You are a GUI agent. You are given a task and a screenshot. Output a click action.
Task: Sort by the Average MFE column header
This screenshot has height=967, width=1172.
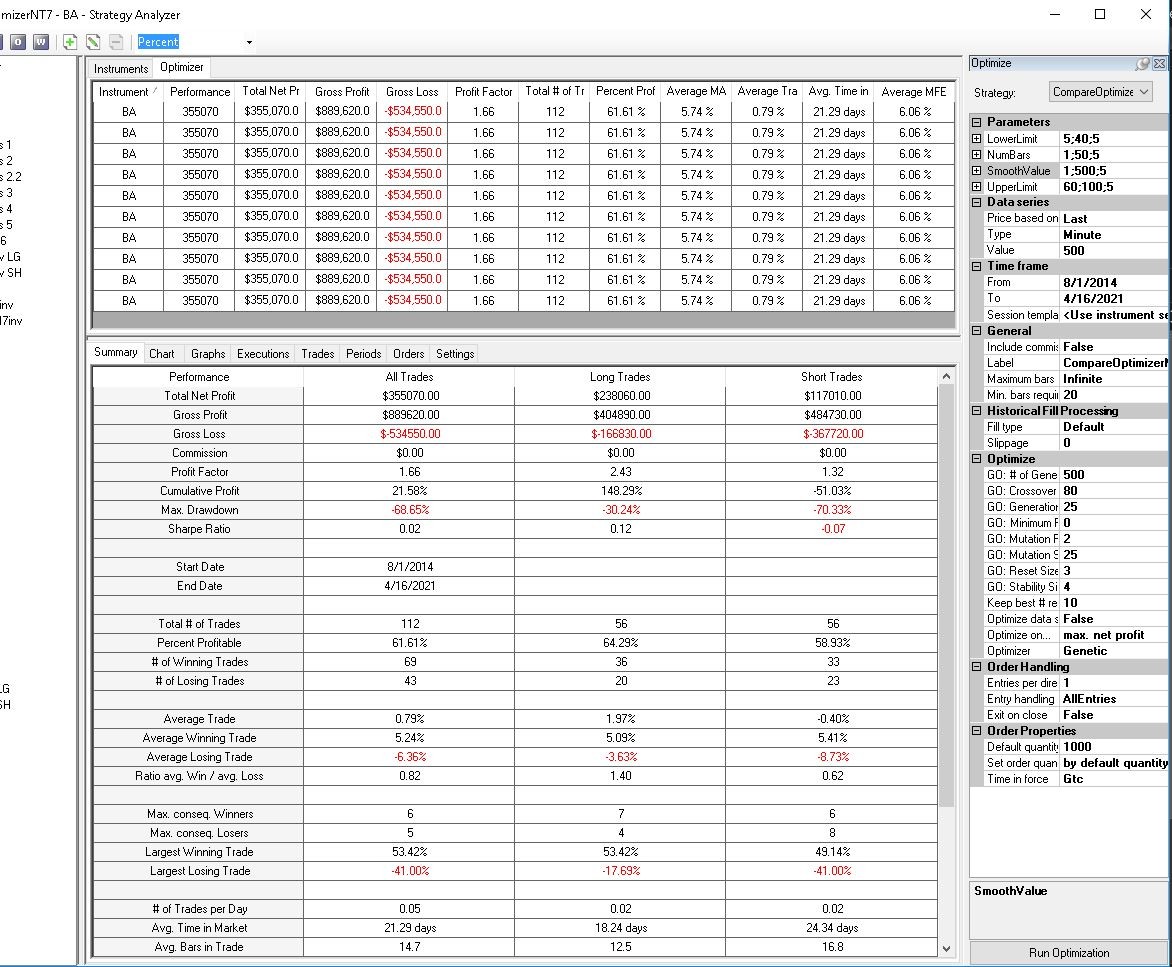click(x=913, y=91)
